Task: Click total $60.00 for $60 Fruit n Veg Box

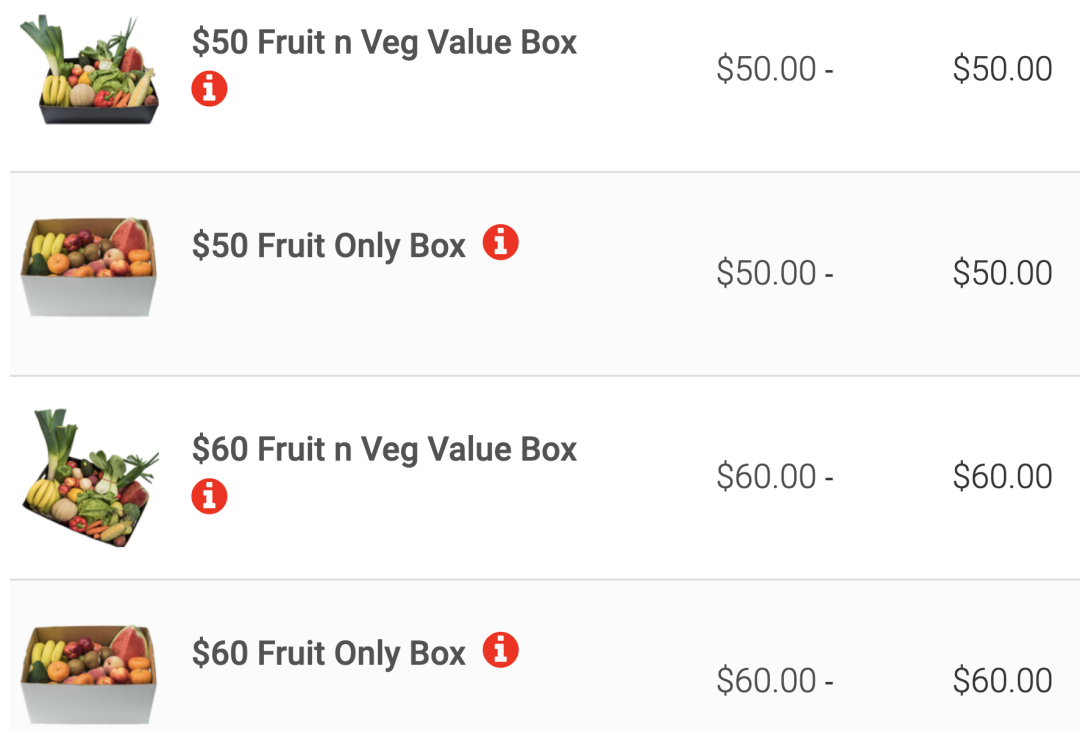Action: click(1002, 477)
